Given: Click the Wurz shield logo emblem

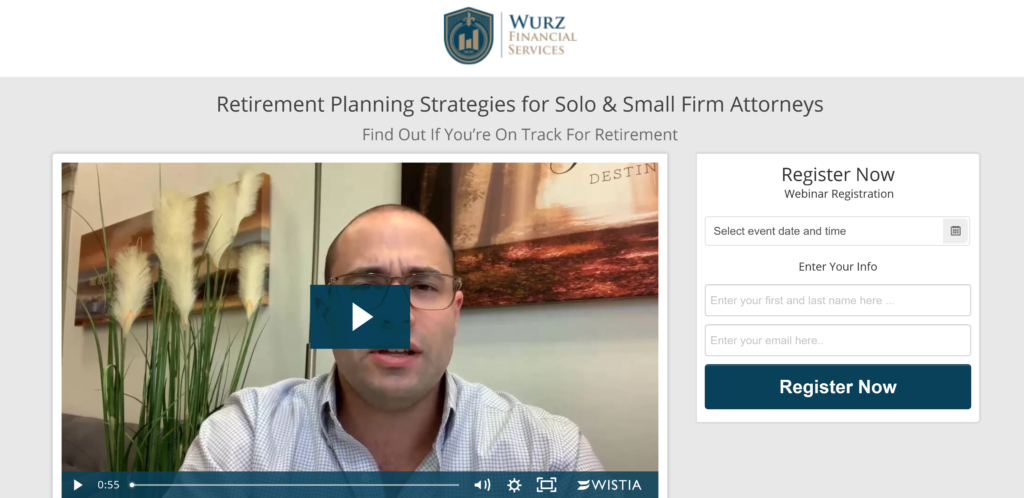Looking at the screenshot, I should pyautogui.click(x=468, y=36).
